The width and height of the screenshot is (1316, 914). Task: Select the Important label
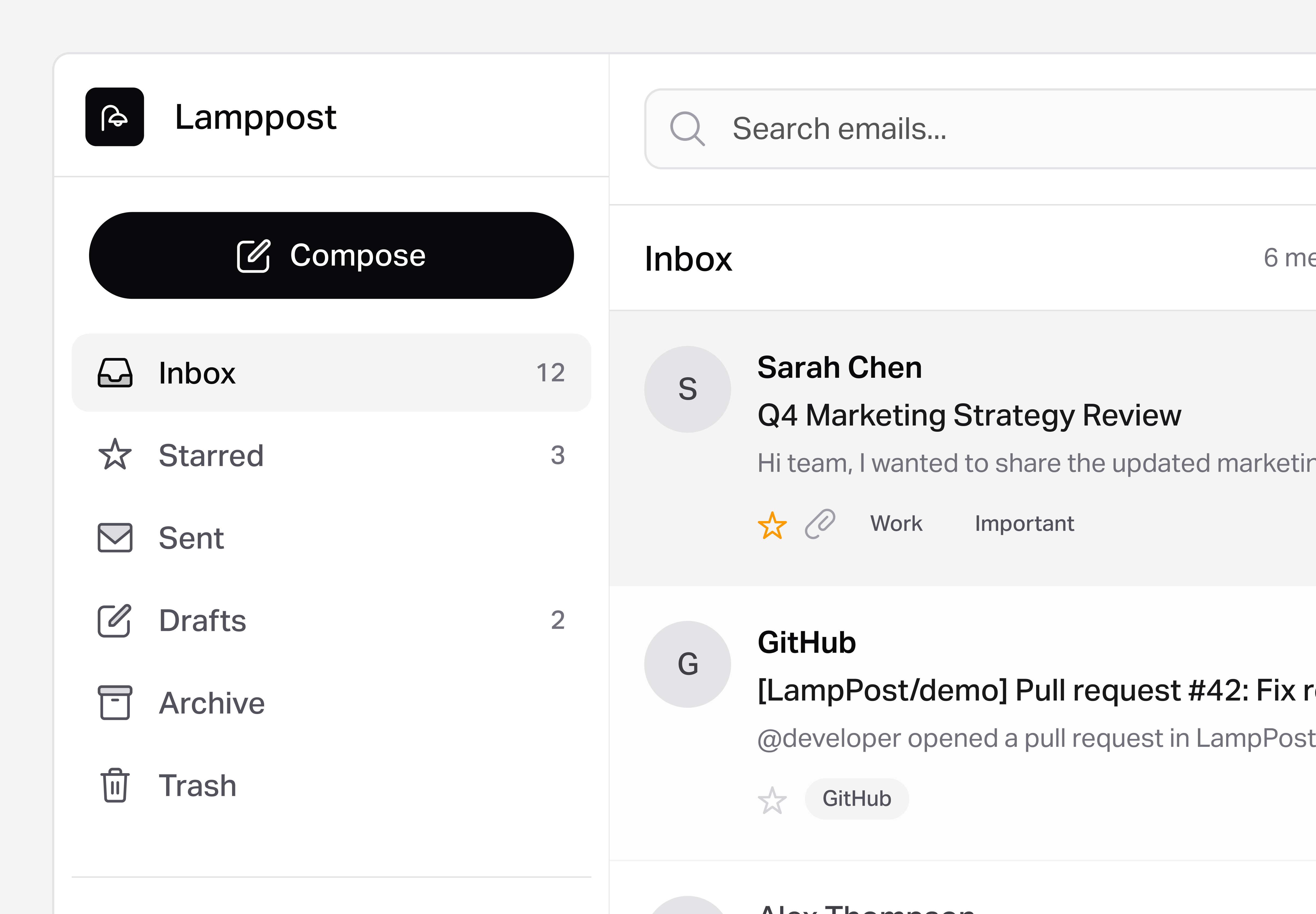click(1024, 523)
